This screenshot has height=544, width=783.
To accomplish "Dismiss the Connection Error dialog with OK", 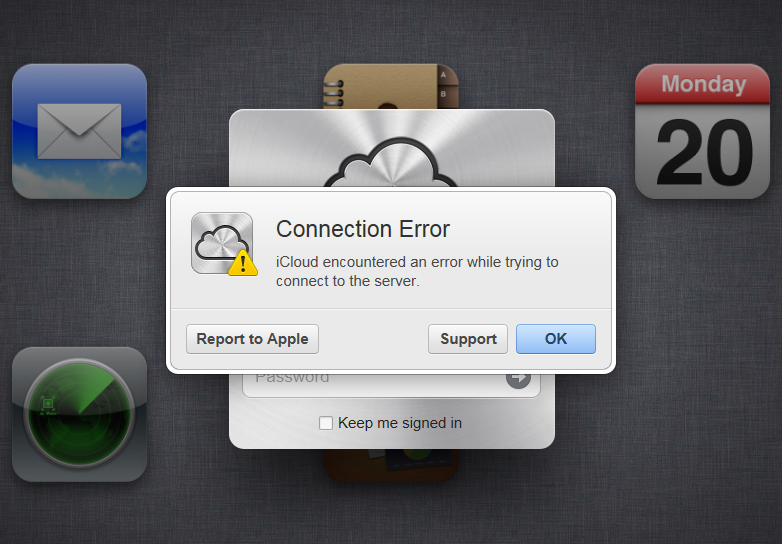I will pos(556,339).
